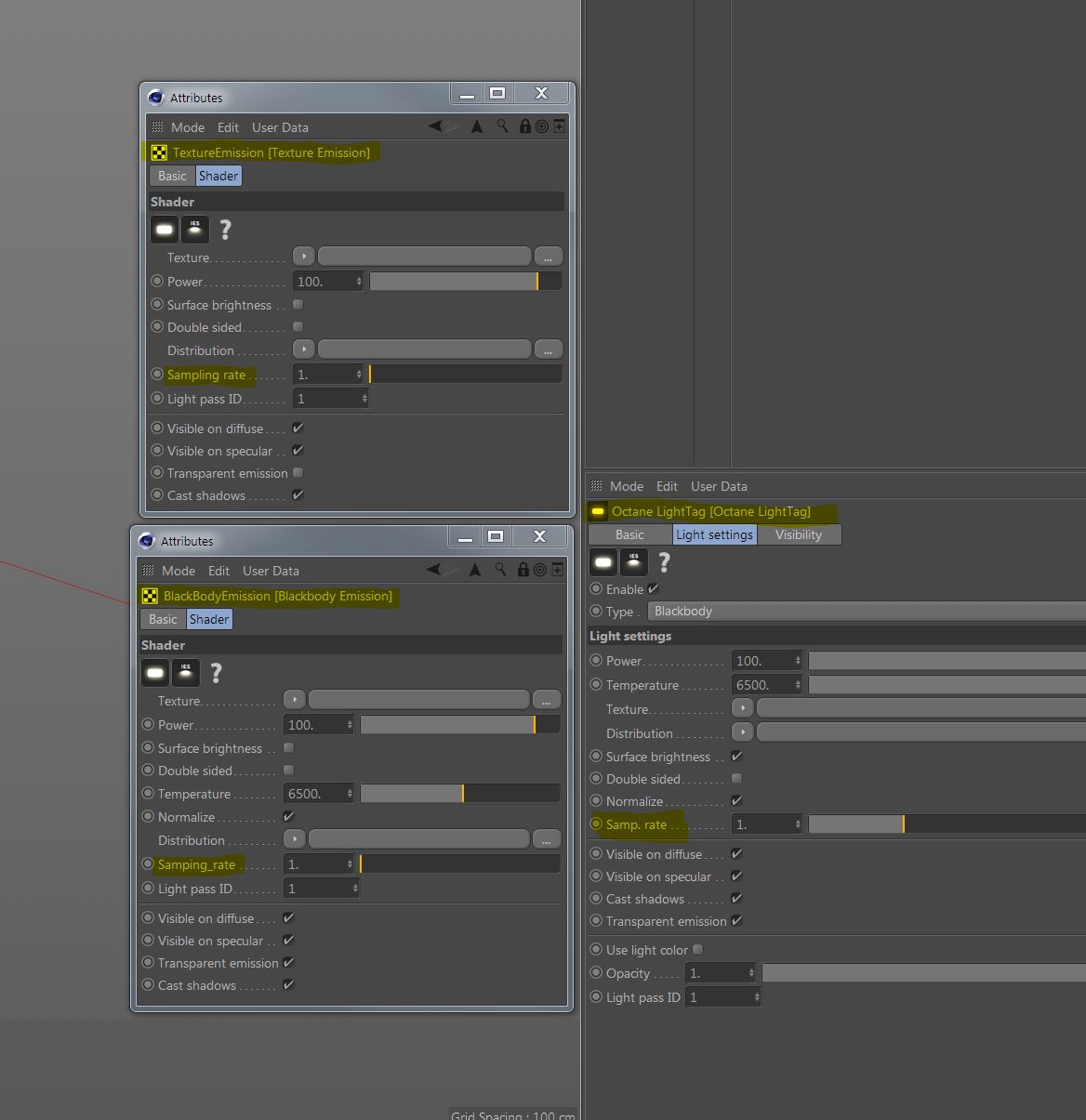Click Distribution browse ellipsis button in Blackbody Emission window
This screenshot has height=1120, width=1086.
[547, 838]
